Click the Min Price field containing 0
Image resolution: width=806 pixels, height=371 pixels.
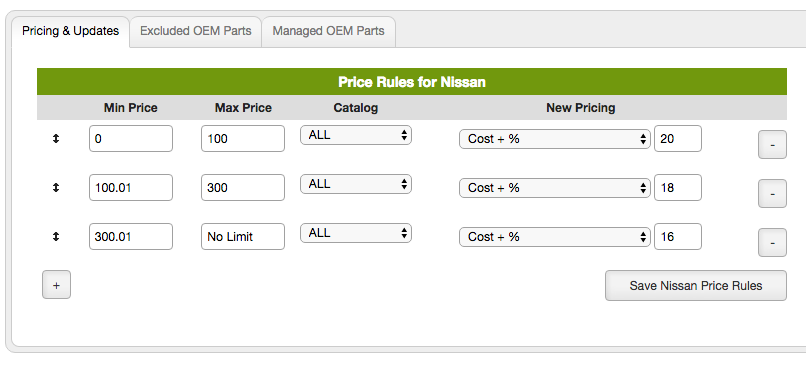pos(131,139)
